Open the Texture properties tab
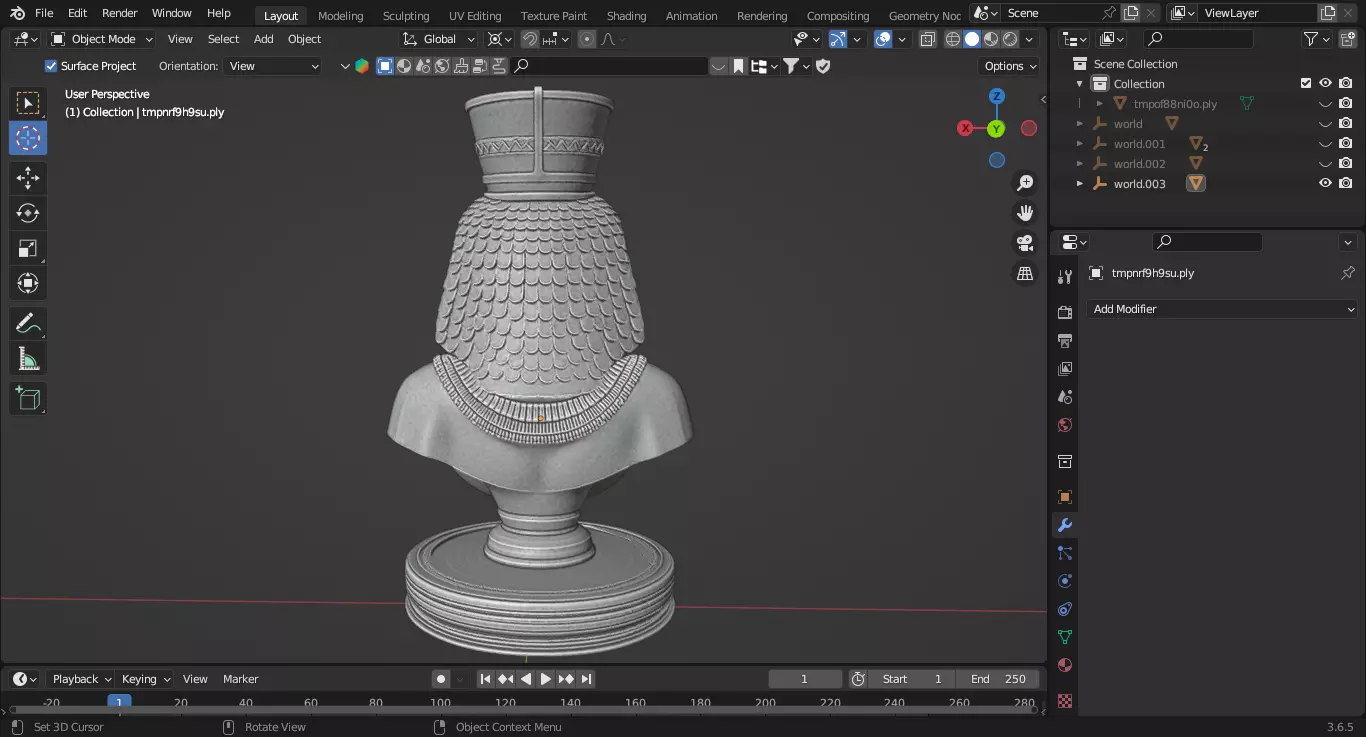Viewport: 1366px width, 737px height. (x=1065, y=701)
